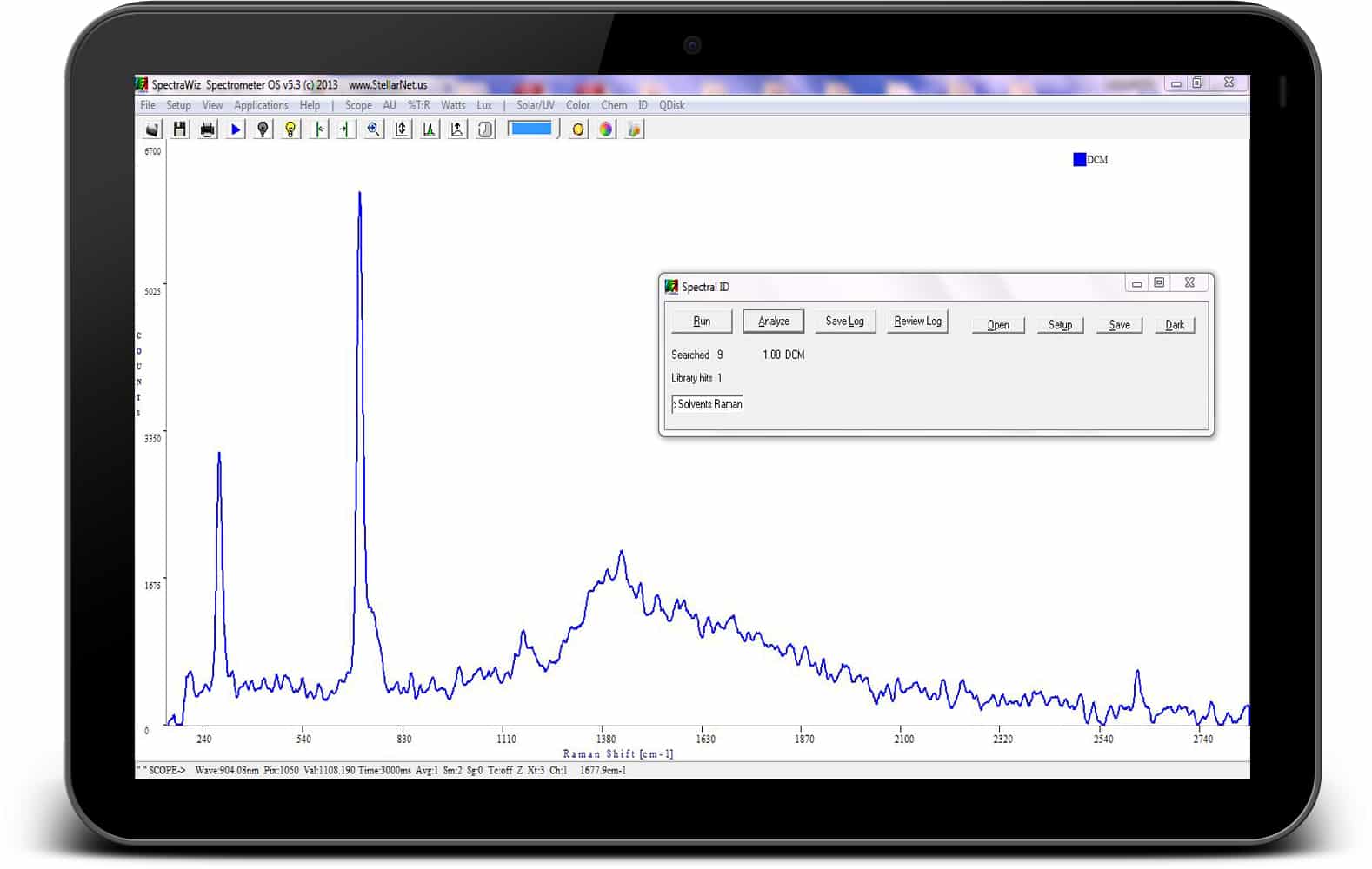Click Run in Spectral ID dialog
Image resolution: width=1372 pixels, height=869 pixels.
[702, 322]
